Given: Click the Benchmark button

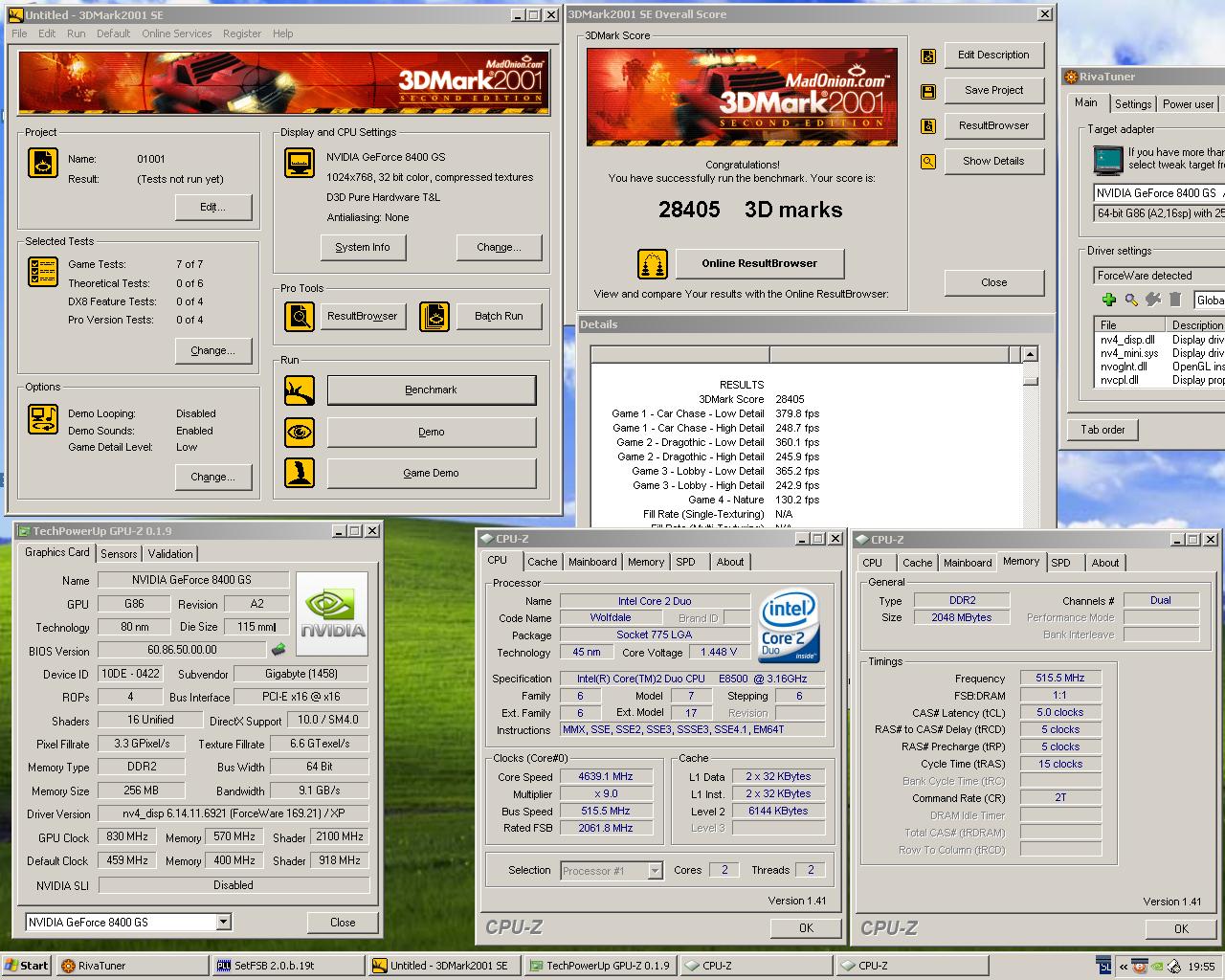Looking at the screenshot, I should (x=432, y=390).
